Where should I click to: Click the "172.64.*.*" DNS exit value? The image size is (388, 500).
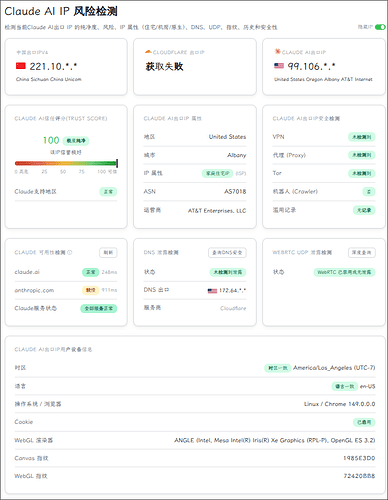point(232,291)
